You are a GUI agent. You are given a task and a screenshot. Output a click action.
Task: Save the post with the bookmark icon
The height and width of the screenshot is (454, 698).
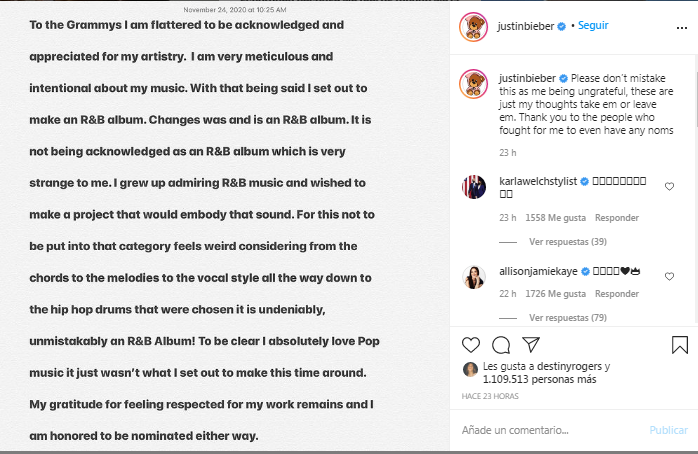coord(679,345)
